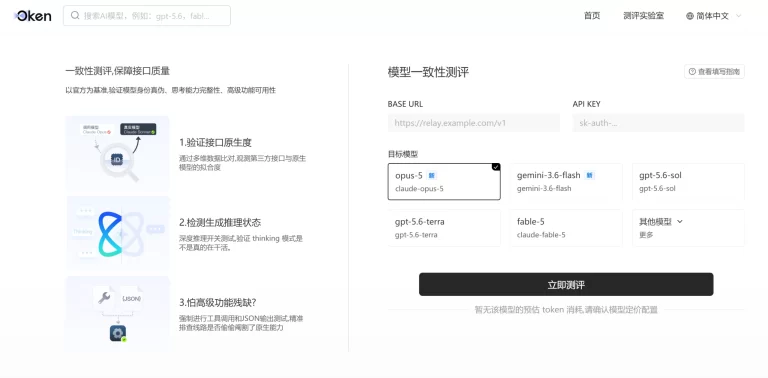Select the fable-5 model card

coord(566,228)
